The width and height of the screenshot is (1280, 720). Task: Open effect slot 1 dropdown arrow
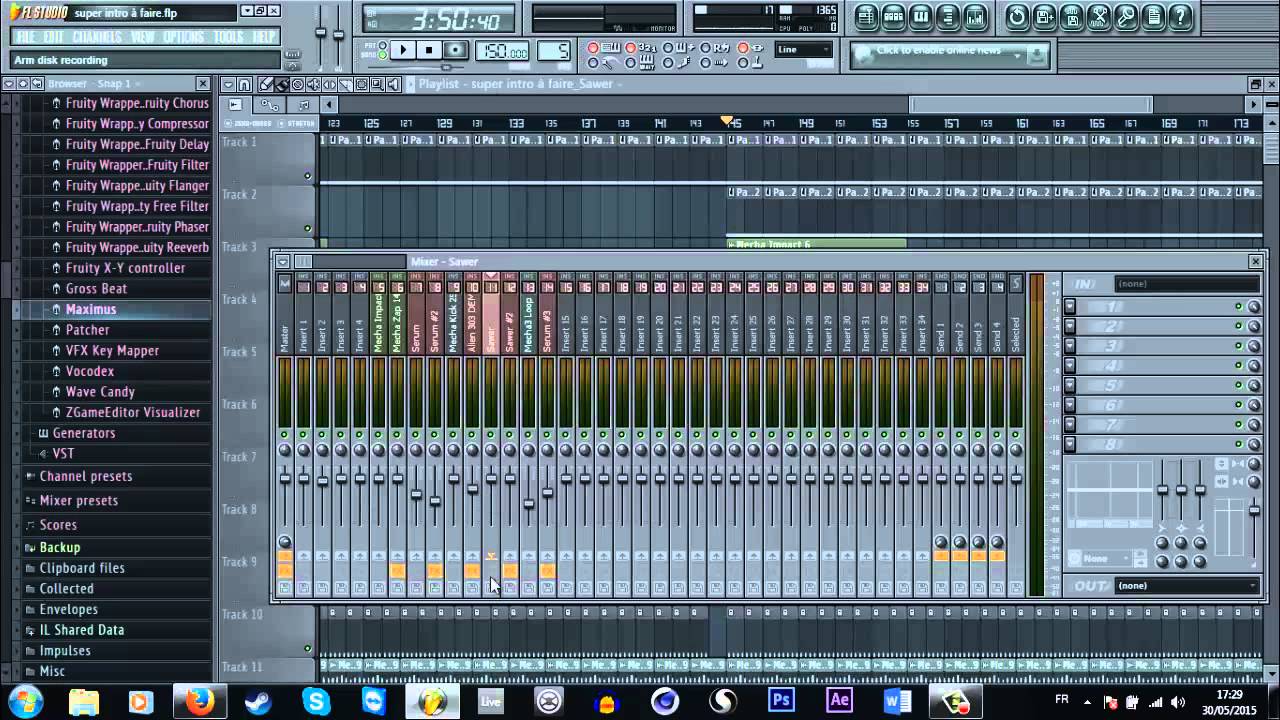(1070, 307)
